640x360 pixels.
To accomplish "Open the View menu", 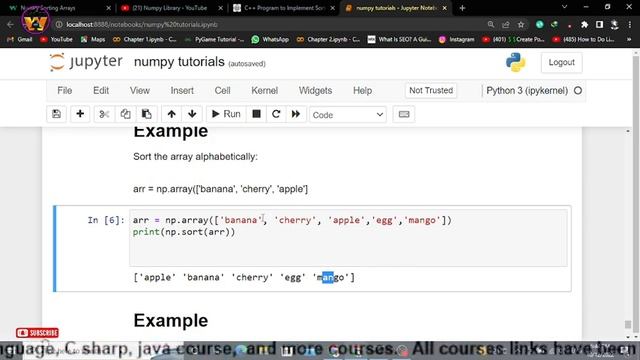I will point(140,91).
